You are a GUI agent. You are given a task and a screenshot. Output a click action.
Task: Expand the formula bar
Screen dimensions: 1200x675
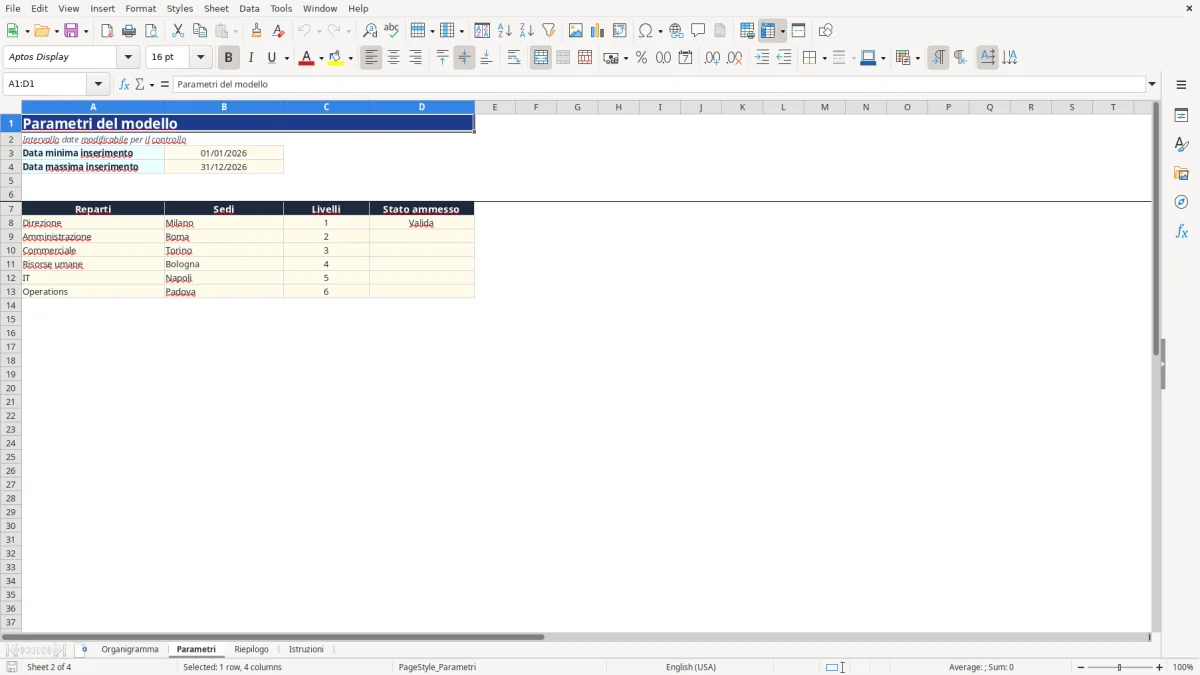click(x=1152, y=85)
